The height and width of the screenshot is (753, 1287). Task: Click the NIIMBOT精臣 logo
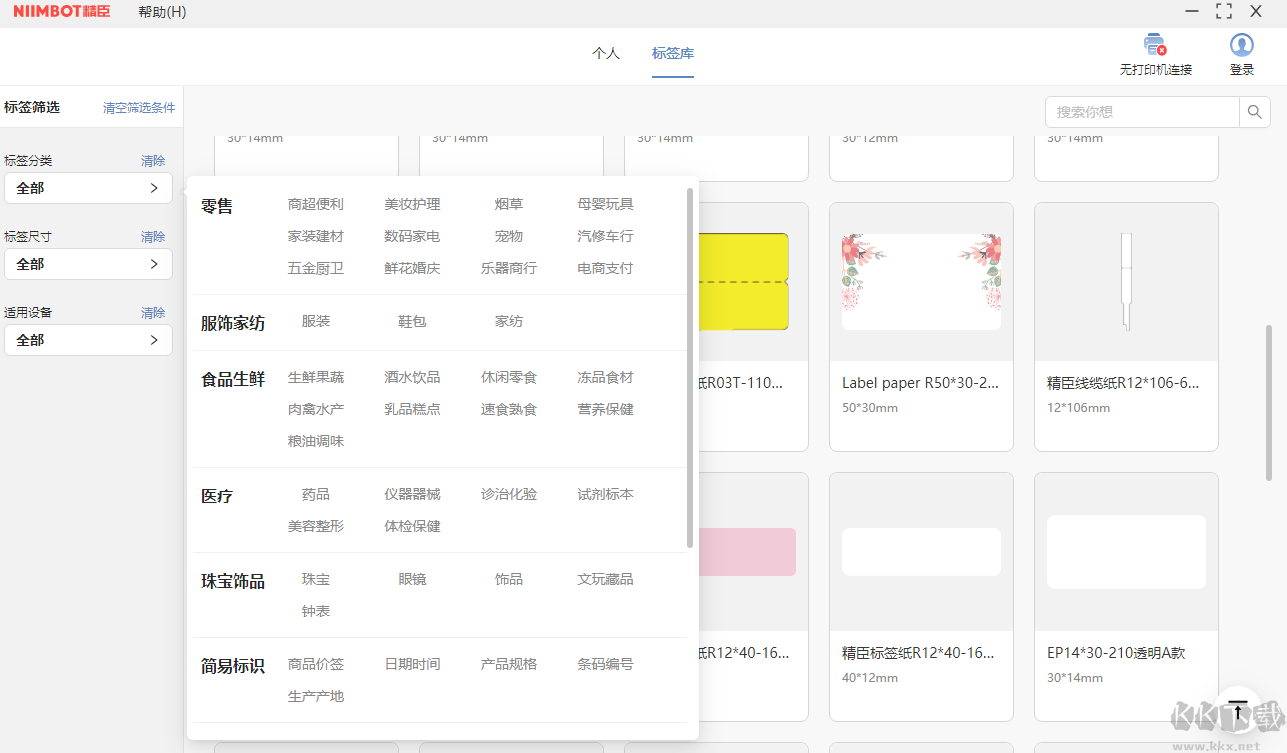(60, 12)
